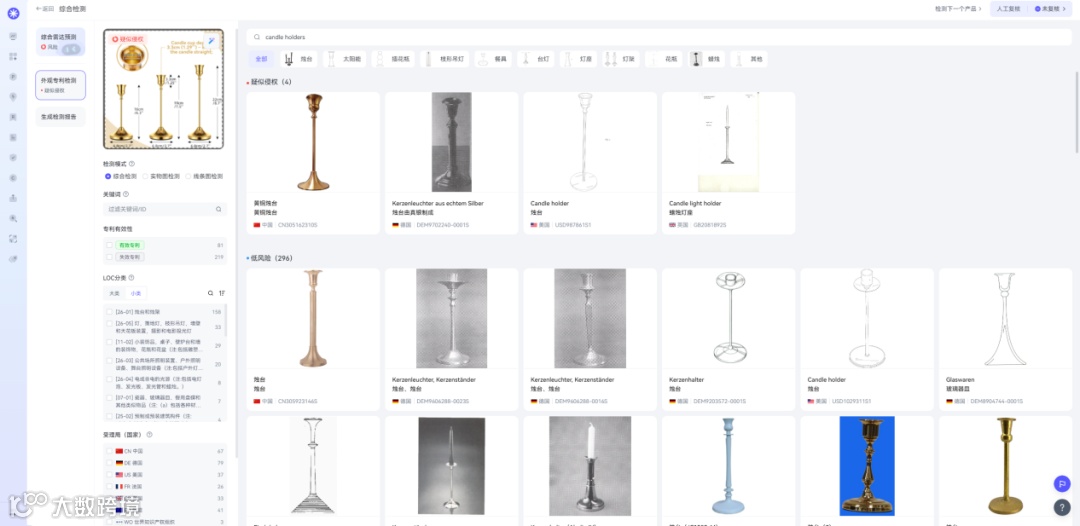Click the candle holders search field
The width and height of the screenshot is (1080, 526).
point(661,37)
